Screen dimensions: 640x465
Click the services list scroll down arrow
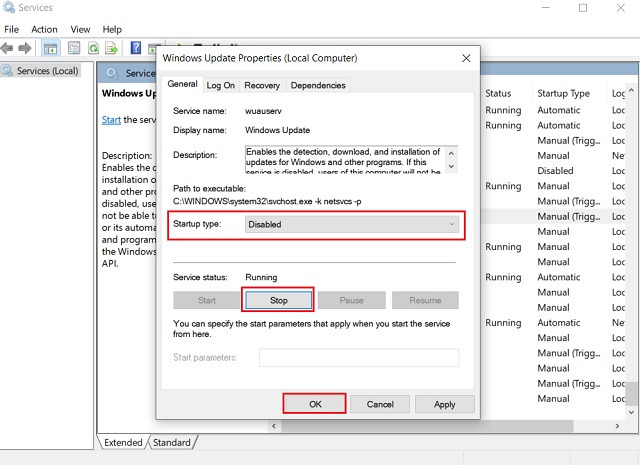click(631, 412)
